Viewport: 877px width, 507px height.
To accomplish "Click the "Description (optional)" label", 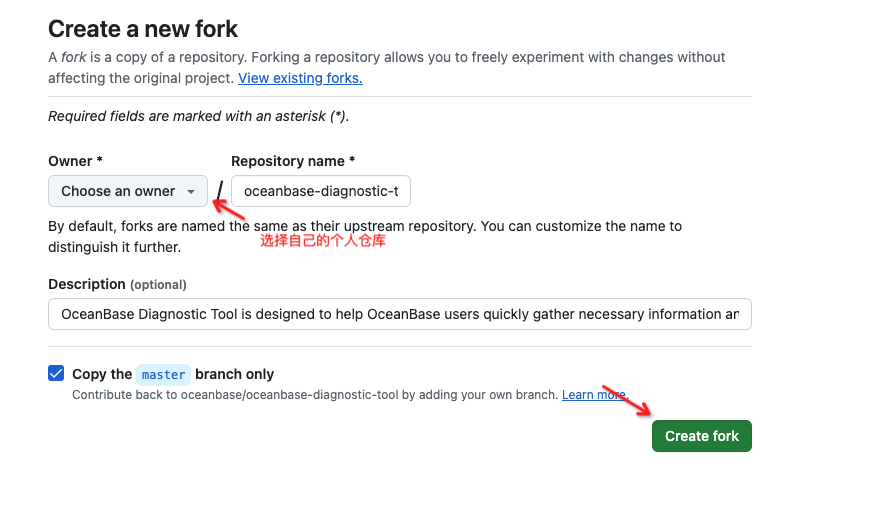I will pyautogui.click(x=117, y=284).
